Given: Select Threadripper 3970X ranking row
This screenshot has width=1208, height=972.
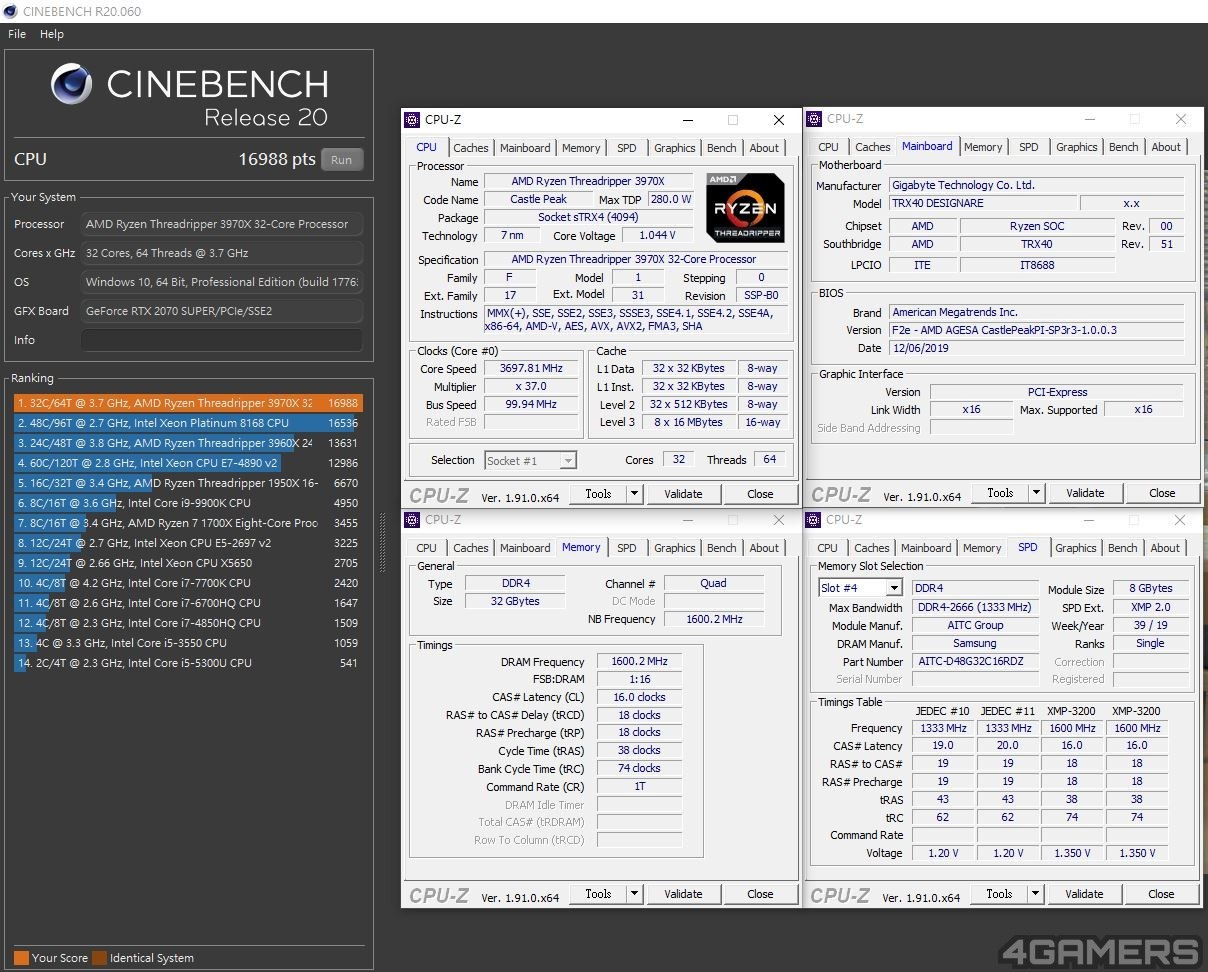Looking at the screenshot, I should [188, 403].
